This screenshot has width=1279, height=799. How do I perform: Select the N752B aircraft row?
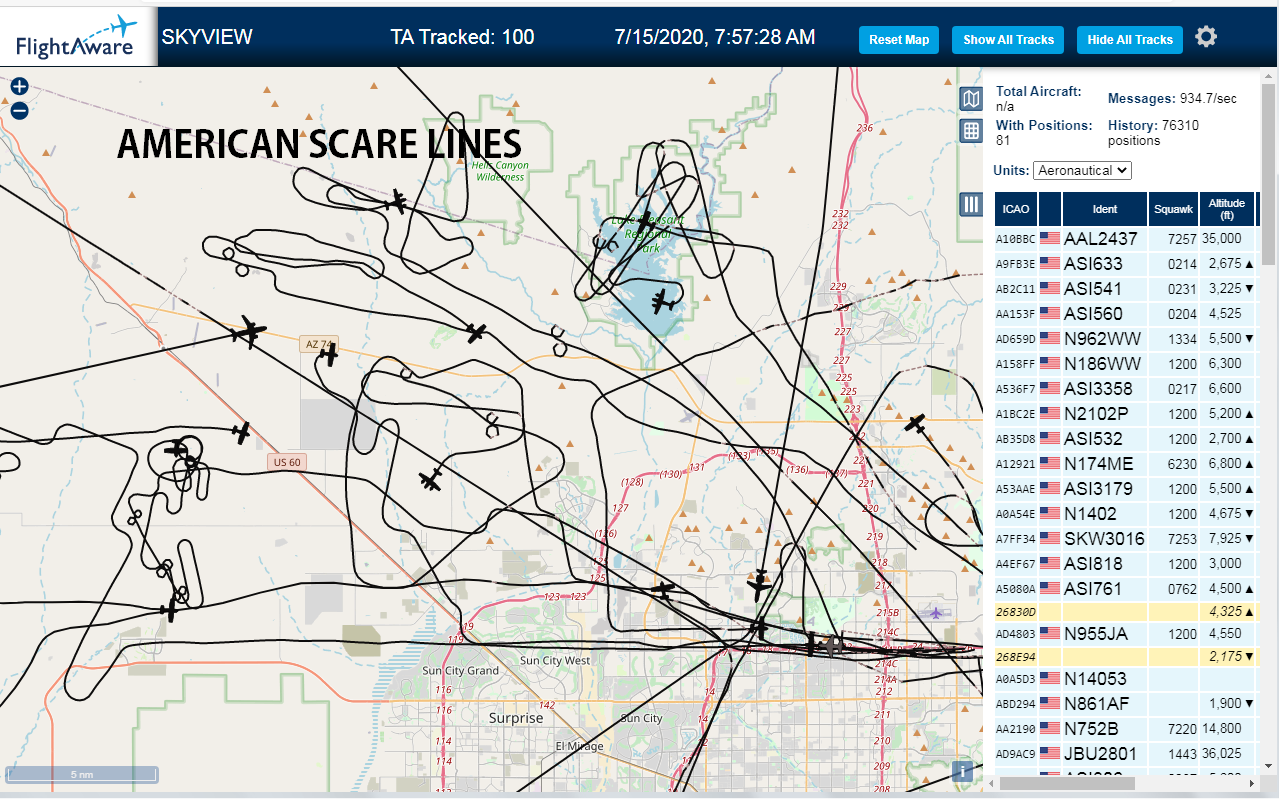point(1125,729)
